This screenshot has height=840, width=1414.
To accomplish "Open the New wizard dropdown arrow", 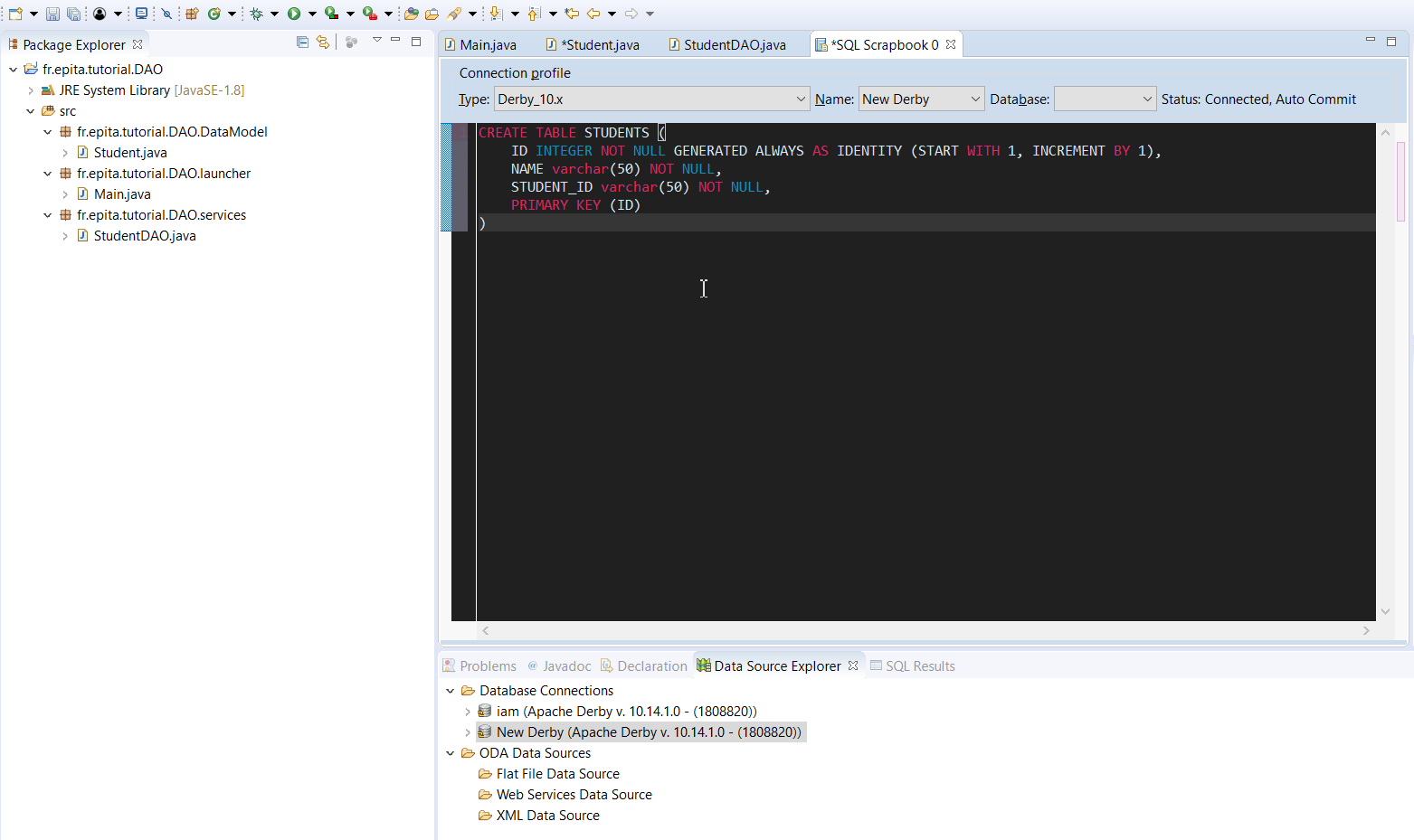I will (x=33, y=14).
